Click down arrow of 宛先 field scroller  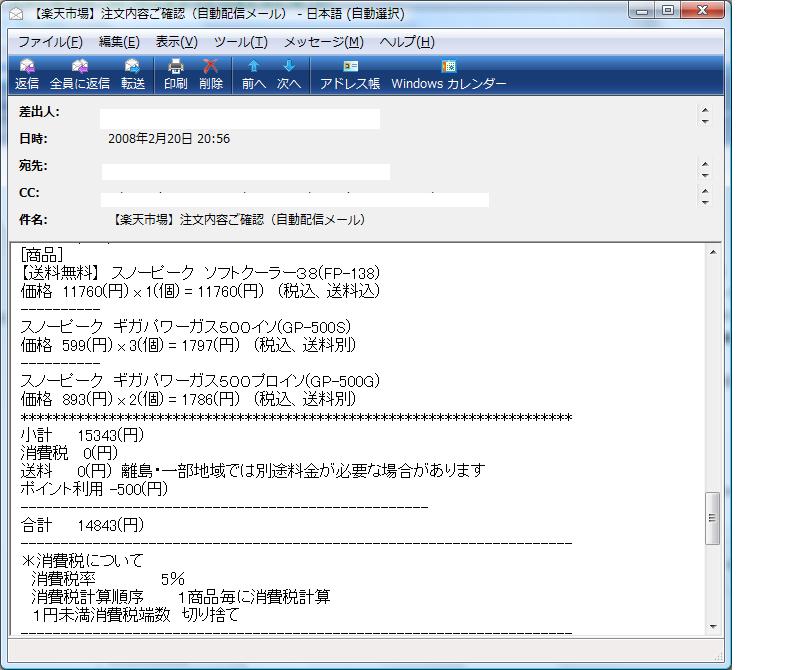click(x=705, y=176)
